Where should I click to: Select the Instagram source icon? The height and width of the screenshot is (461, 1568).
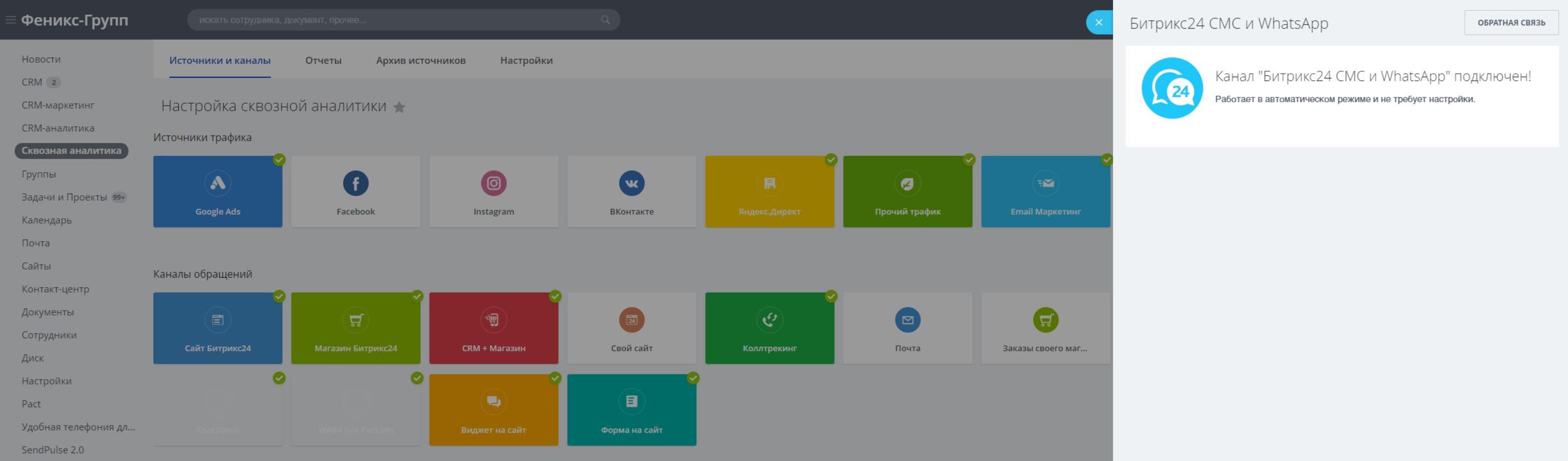493,183
